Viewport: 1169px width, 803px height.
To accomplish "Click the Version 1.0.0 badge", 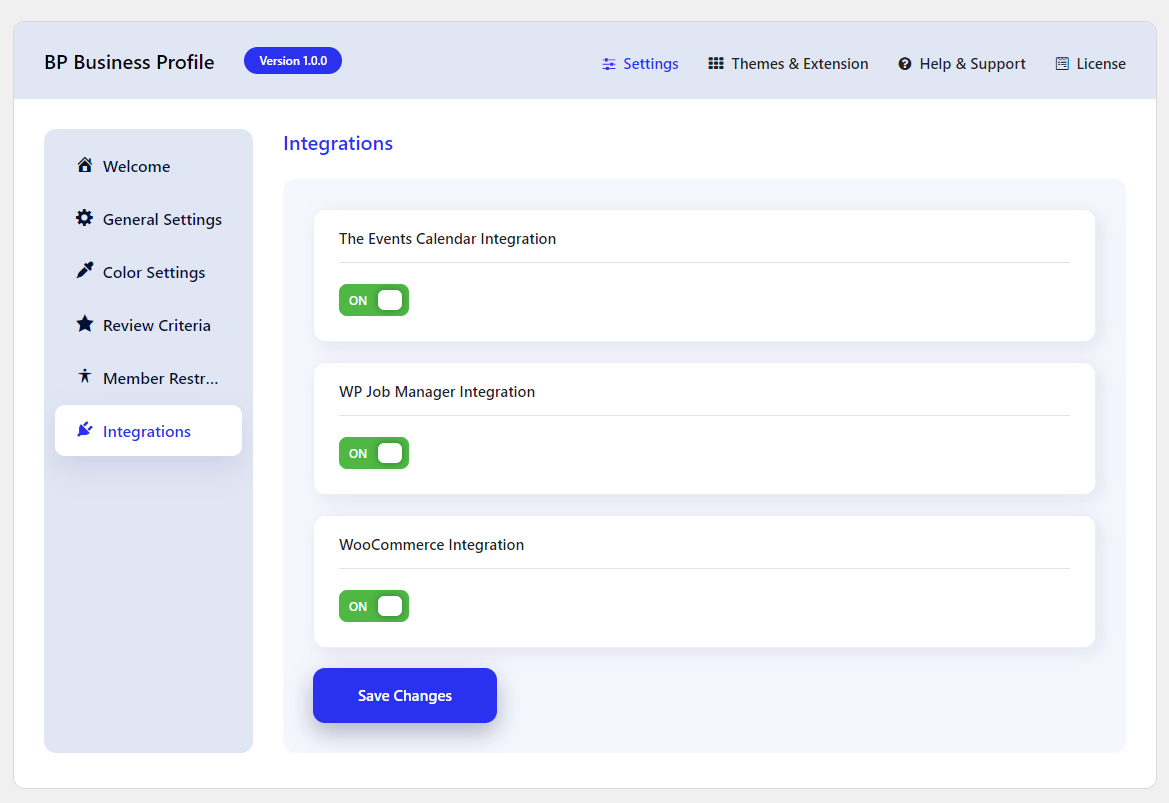I will 293,61.
